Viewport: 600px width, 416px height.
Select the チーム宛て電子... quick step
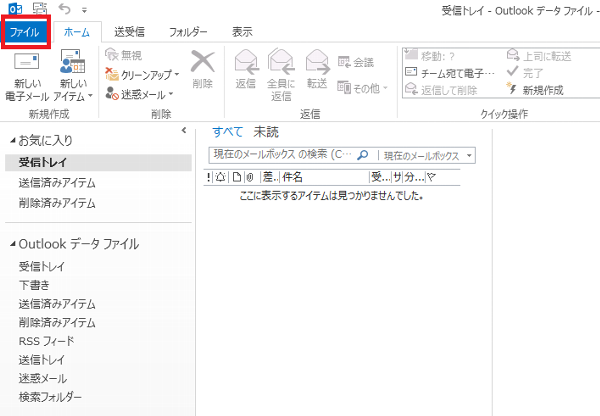pyautogui.click(x=450, y=73)
